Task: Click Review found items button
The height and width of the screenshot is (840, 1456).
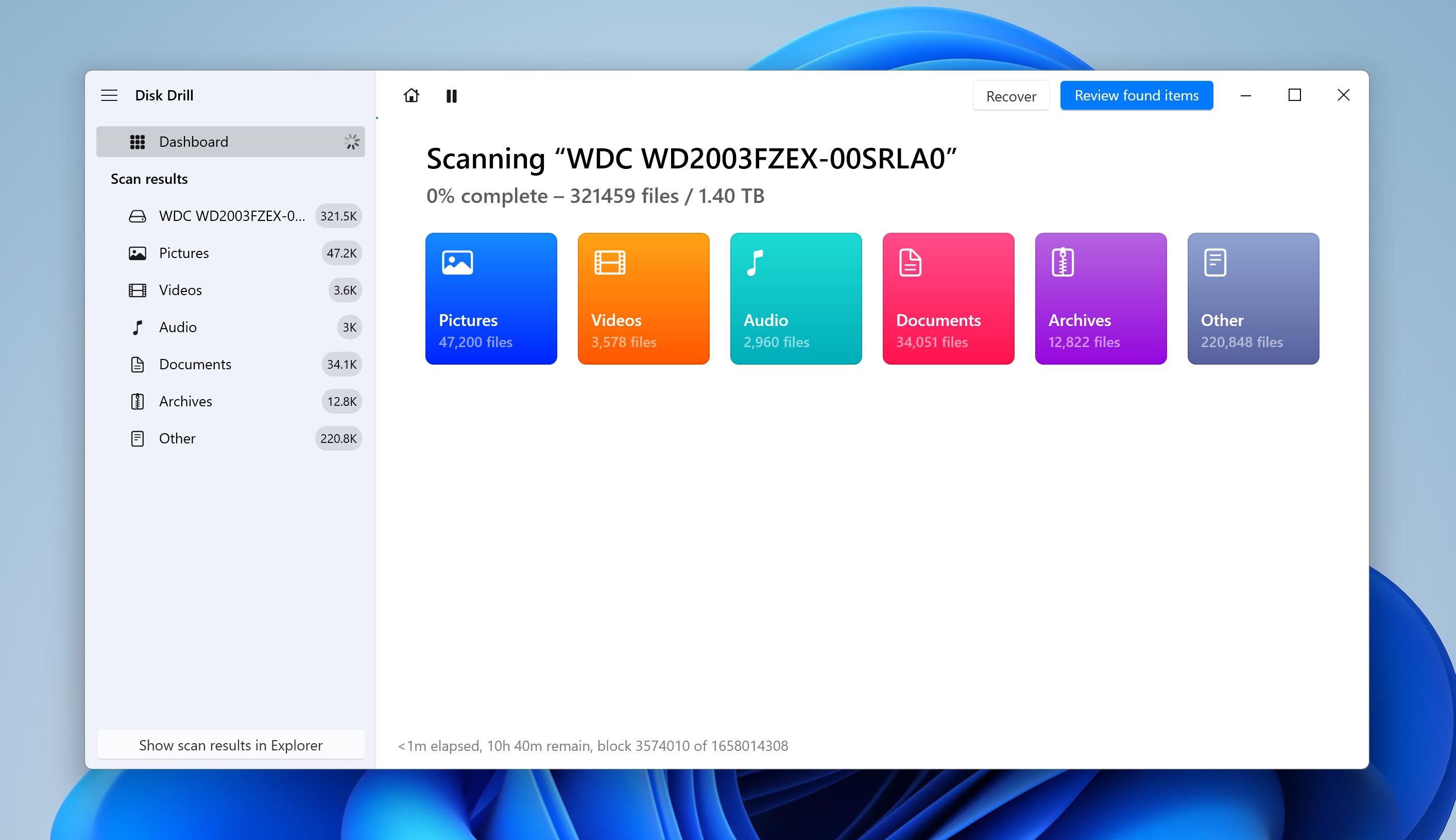Action: (1137, 95)
